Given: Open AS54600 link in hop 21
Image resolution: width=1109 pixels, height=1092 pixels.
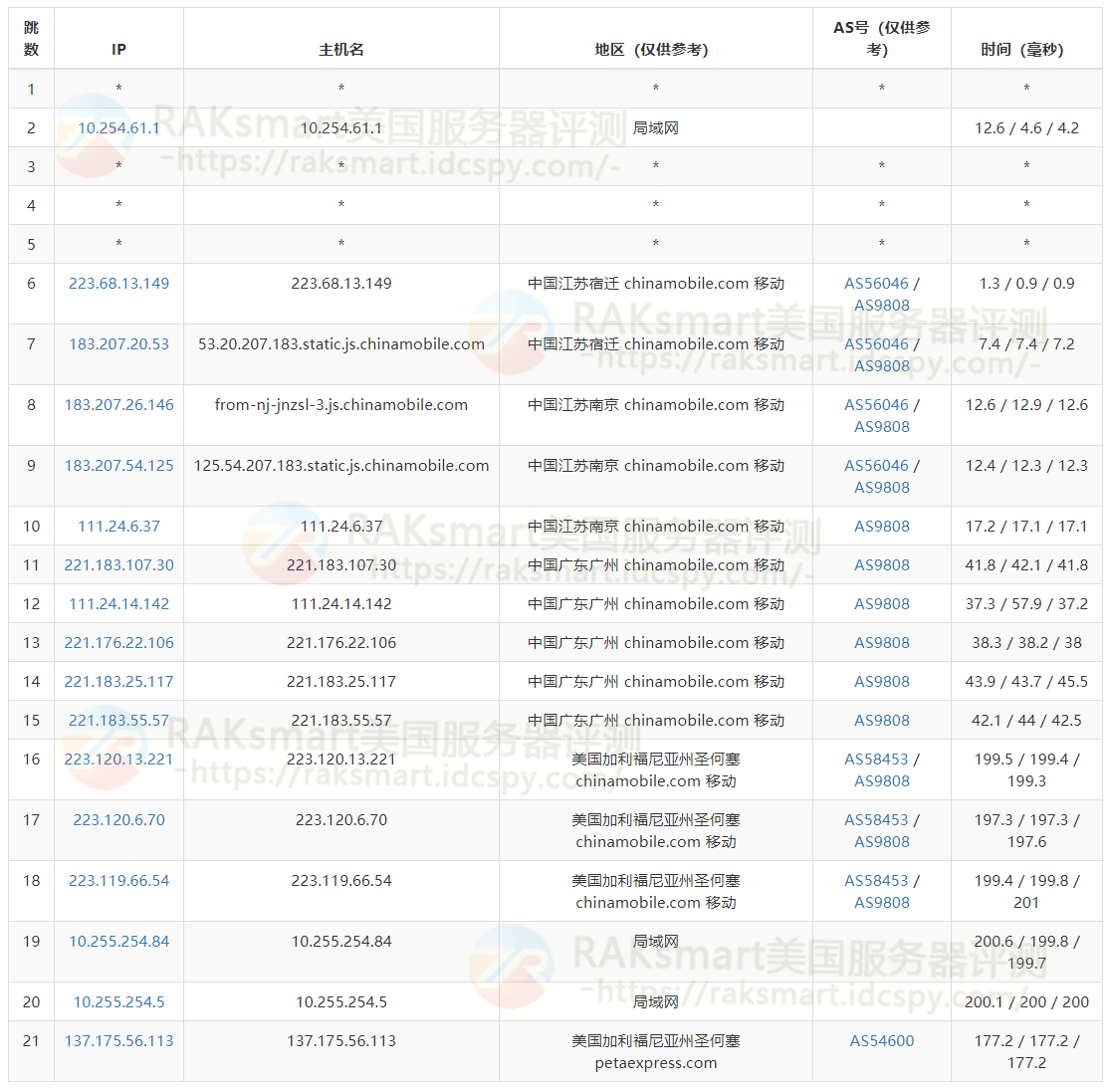Looking at the screenshot, I should 882,1042.
